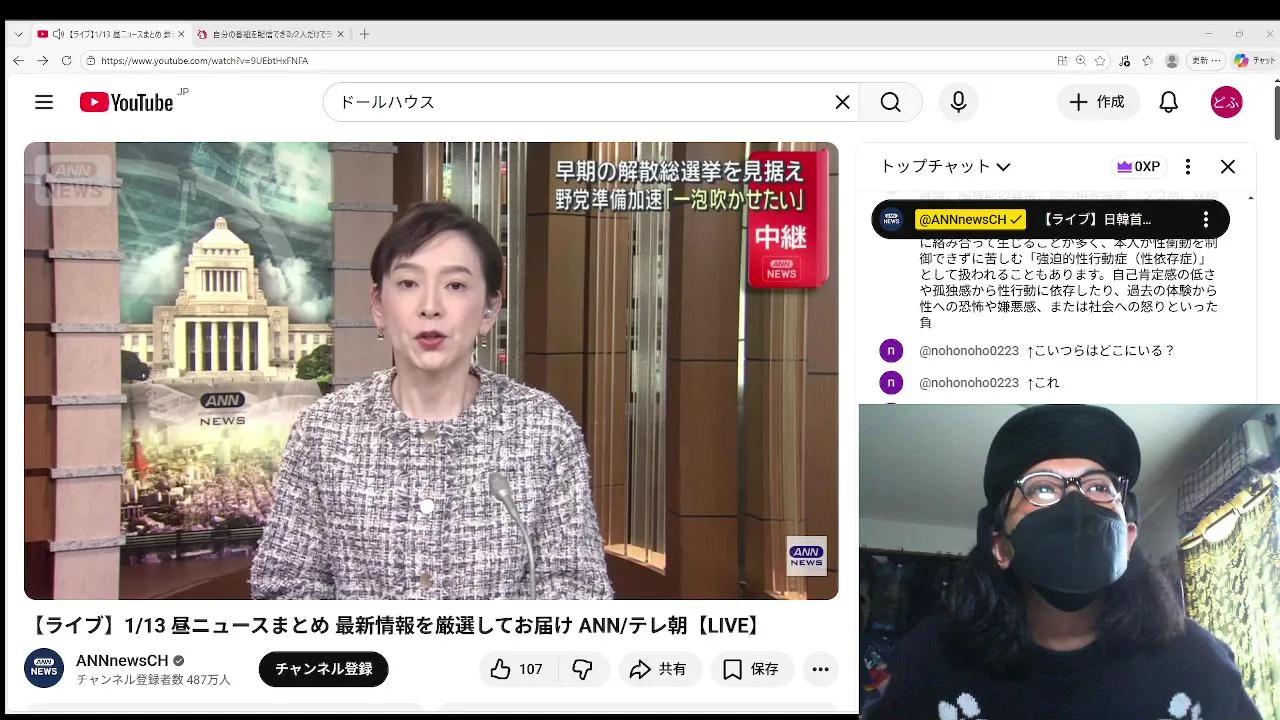The width and height of the screenshot is (1280, 720).
Task: Click the こいつらはどこにいる？ chat message
Action: click(x=1100, y=351)
